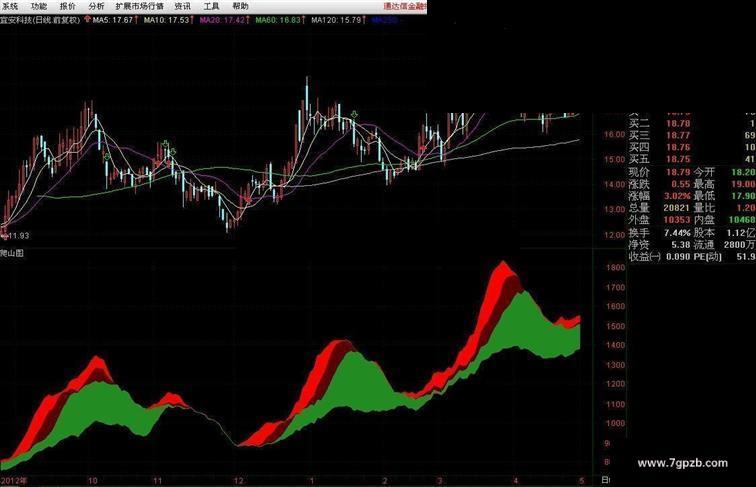Click the 股本 value 1.12亿

[742, 233]
